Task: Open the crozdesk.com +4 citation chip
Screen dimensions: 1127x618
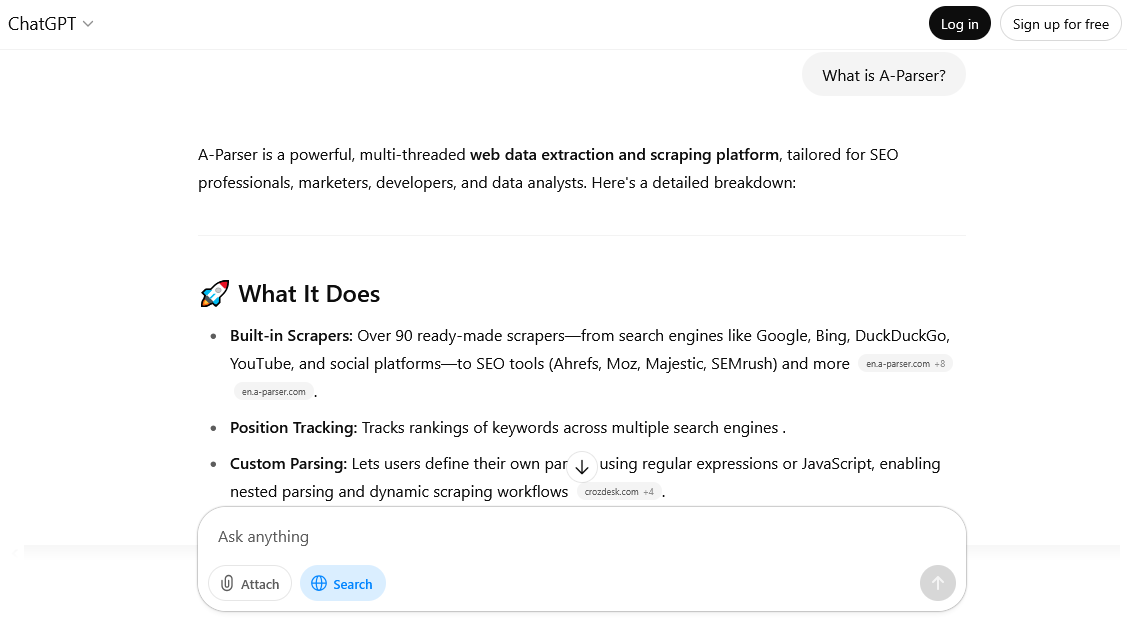Action: [x=619, y=492]
